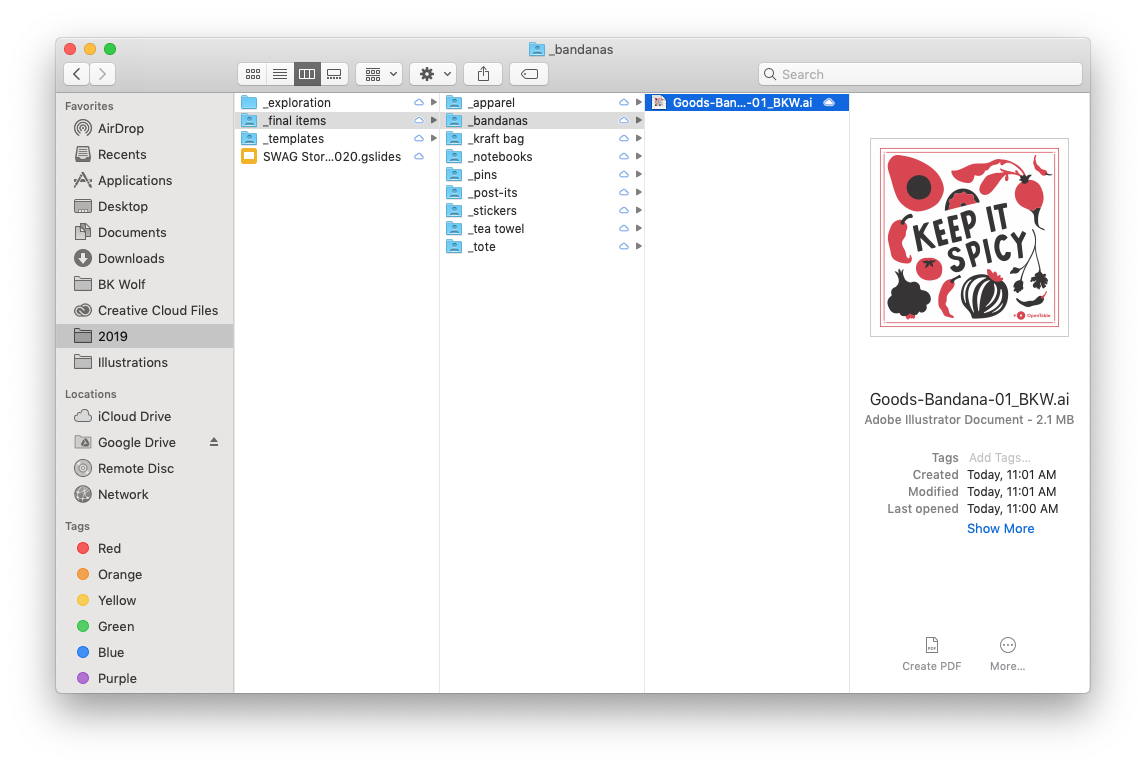Viewport: 1146px width, 767px height.
Task: Switch to icon view in toolbar
Action: pyautogui.click(x=253, y=74)
